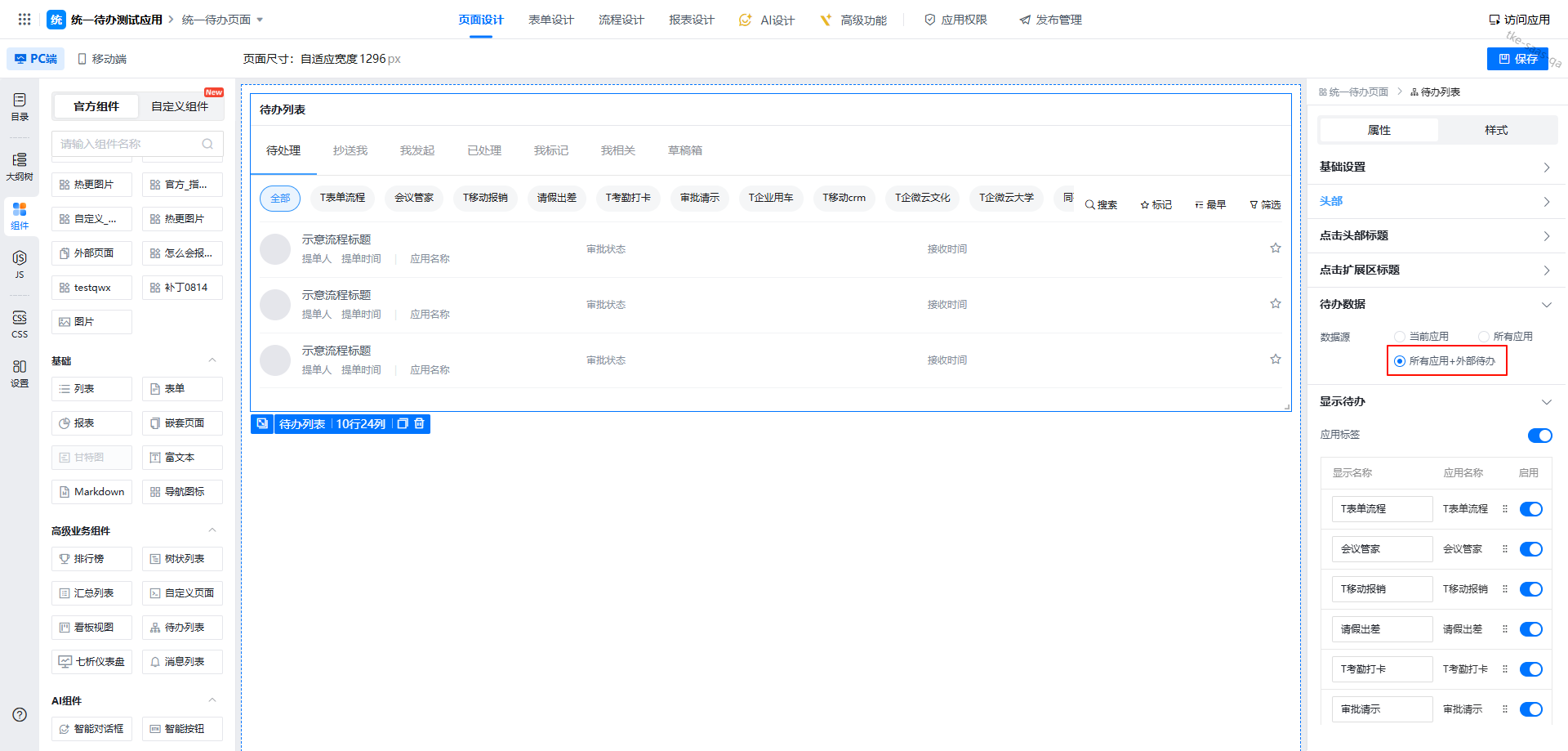This screenshot has width=1568, height=751.
Task: Switch to the 样式 properties tab
Action: click(1495, 130)
